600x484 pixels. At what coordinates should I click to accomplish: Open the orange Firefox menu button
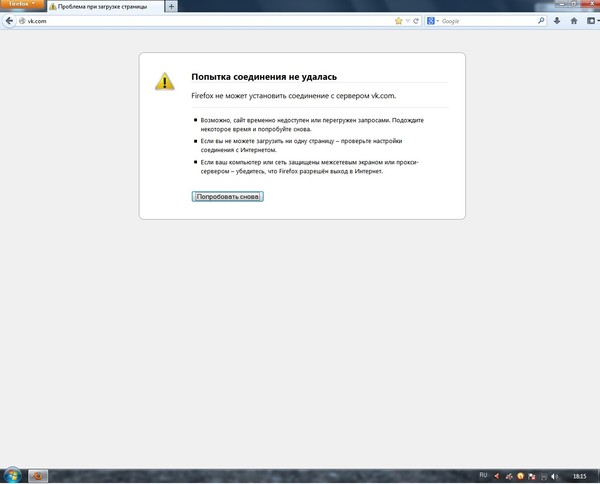coord(21,4)
